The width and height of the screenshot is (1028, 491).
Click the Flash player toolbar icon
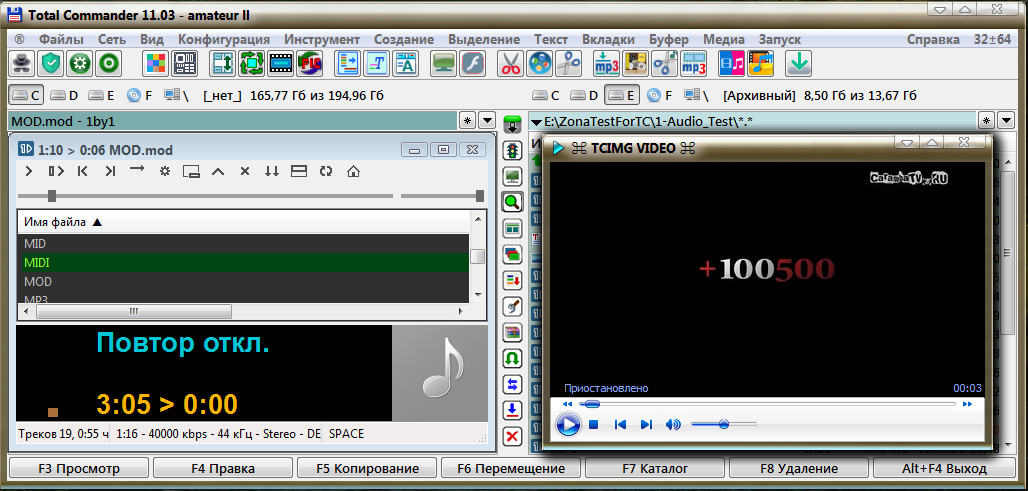(473, 64)
